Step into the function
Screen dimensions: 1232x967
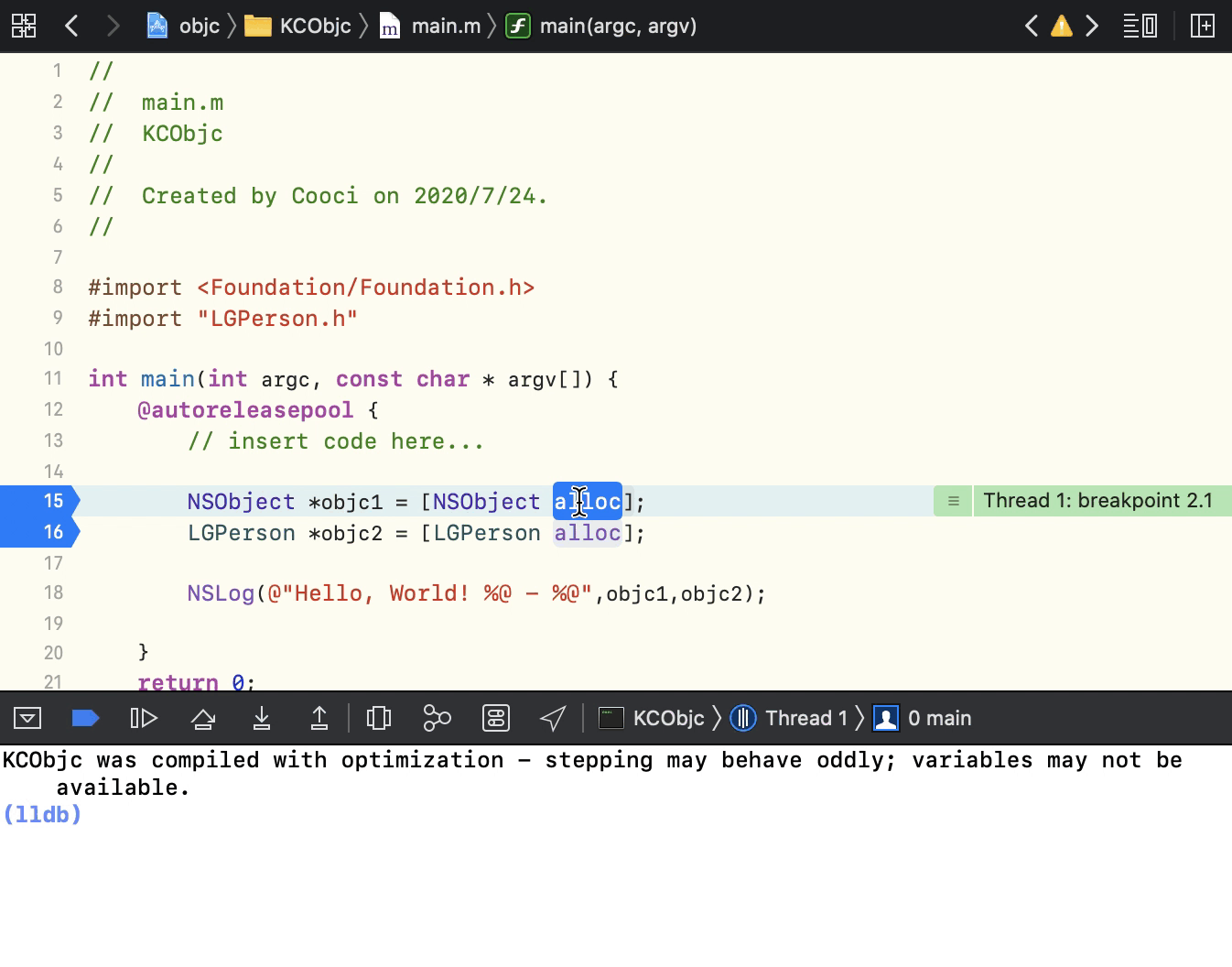[x=262, y=718]
